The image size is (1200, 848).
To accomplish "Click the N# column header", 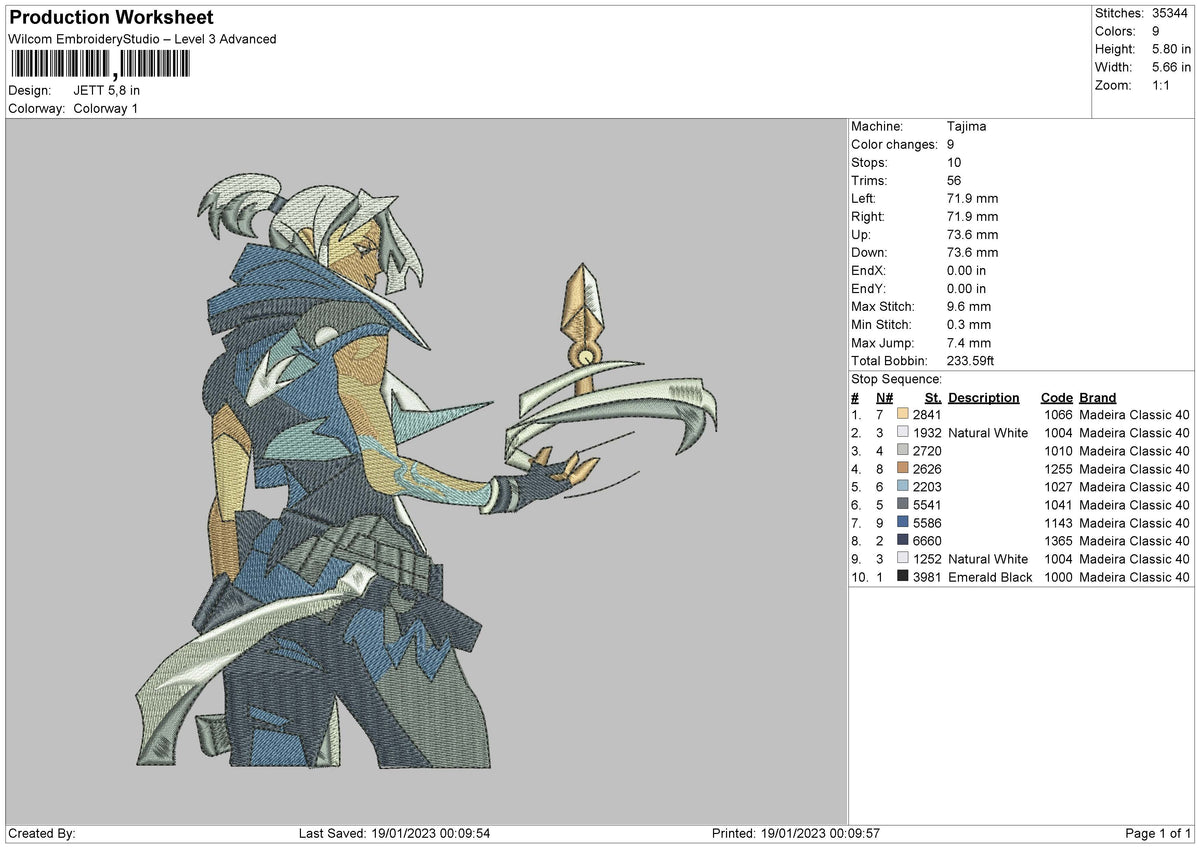I will click(884, 398).
